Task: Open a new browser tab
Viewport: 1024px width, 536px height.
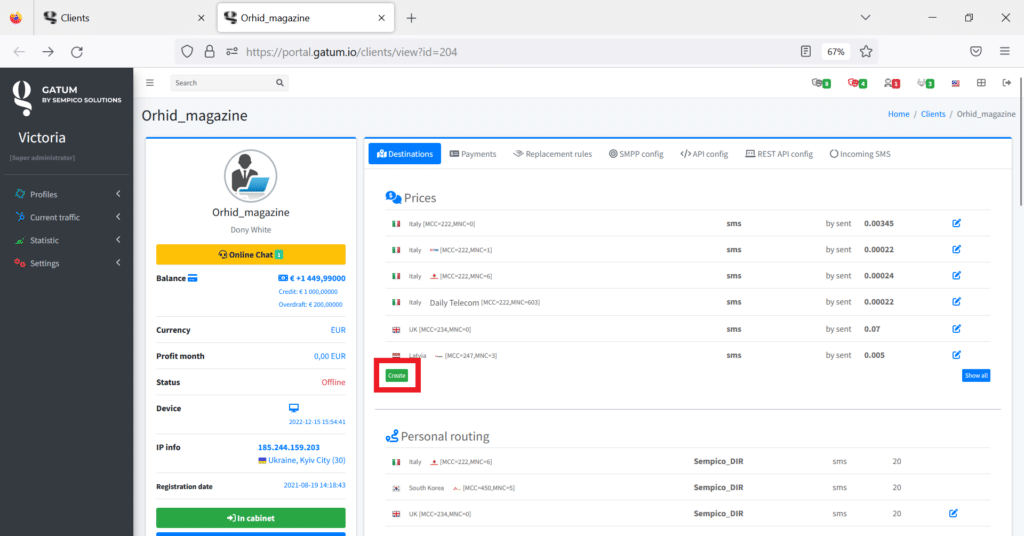Action: 411,18
